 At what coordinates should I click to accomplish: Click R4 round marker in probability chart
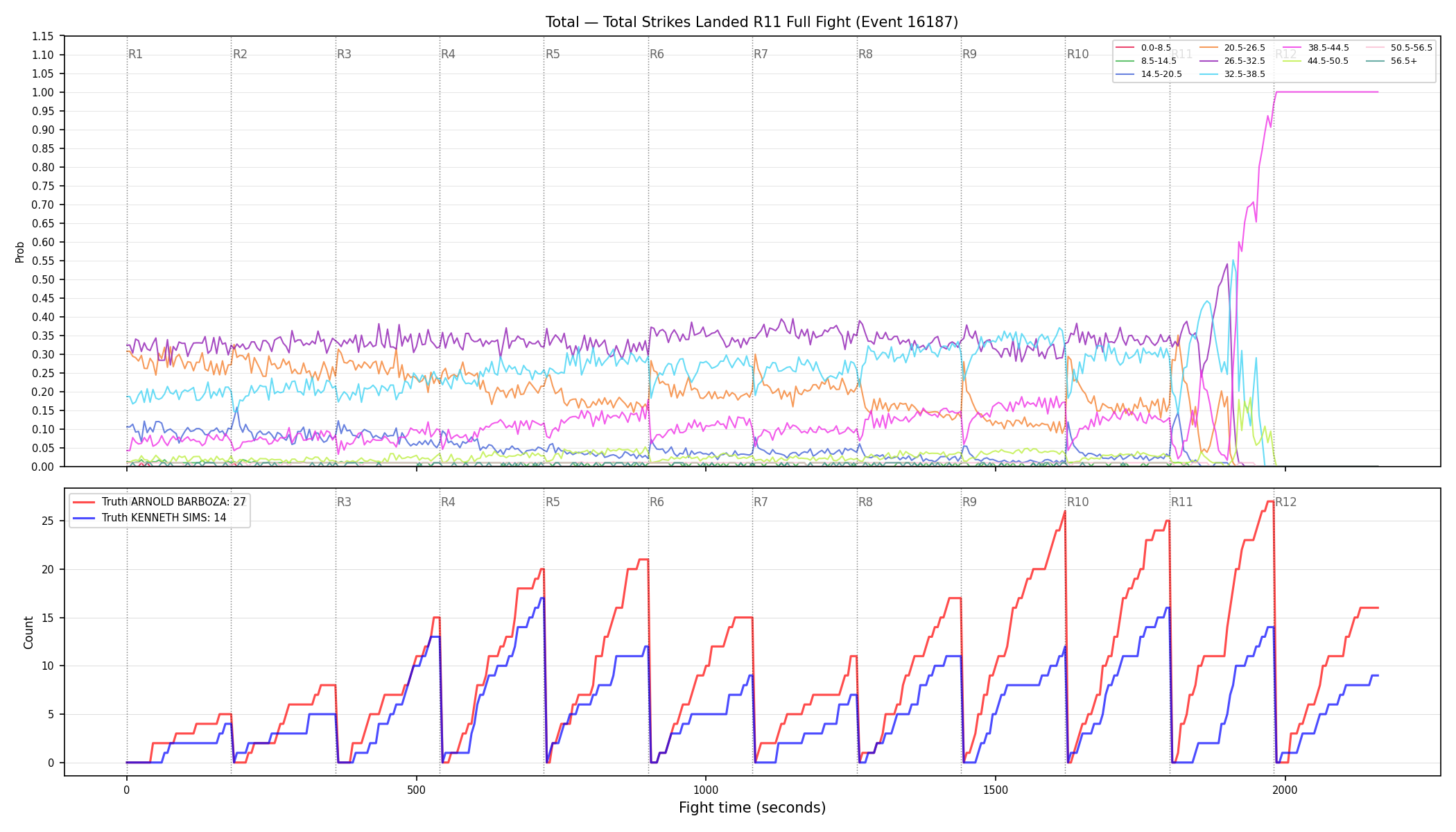coord(448,54)
